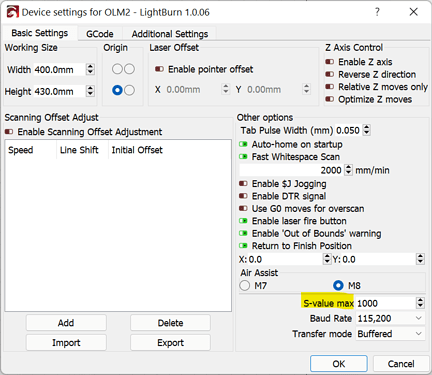432x375 pixels.
Task: Click the Import button
Action: tap(66, 343)
